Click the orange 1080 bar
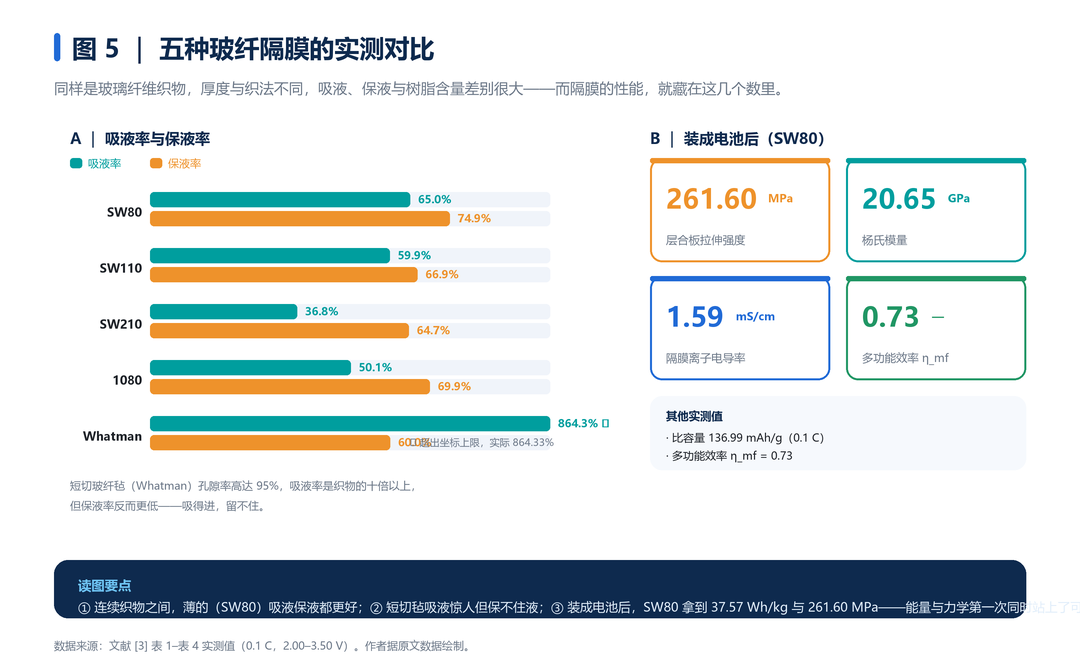The image size is (1080, 660). (x=290, y=386)
